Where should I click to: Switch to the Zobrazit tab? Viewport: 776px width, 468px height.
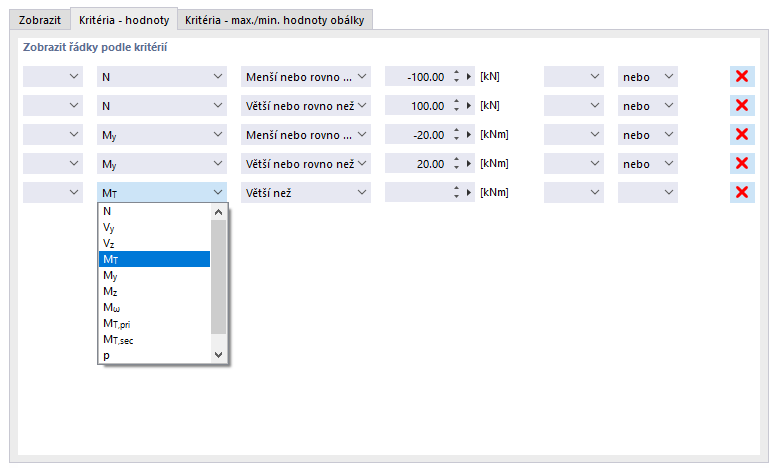(x=40, y=20)
